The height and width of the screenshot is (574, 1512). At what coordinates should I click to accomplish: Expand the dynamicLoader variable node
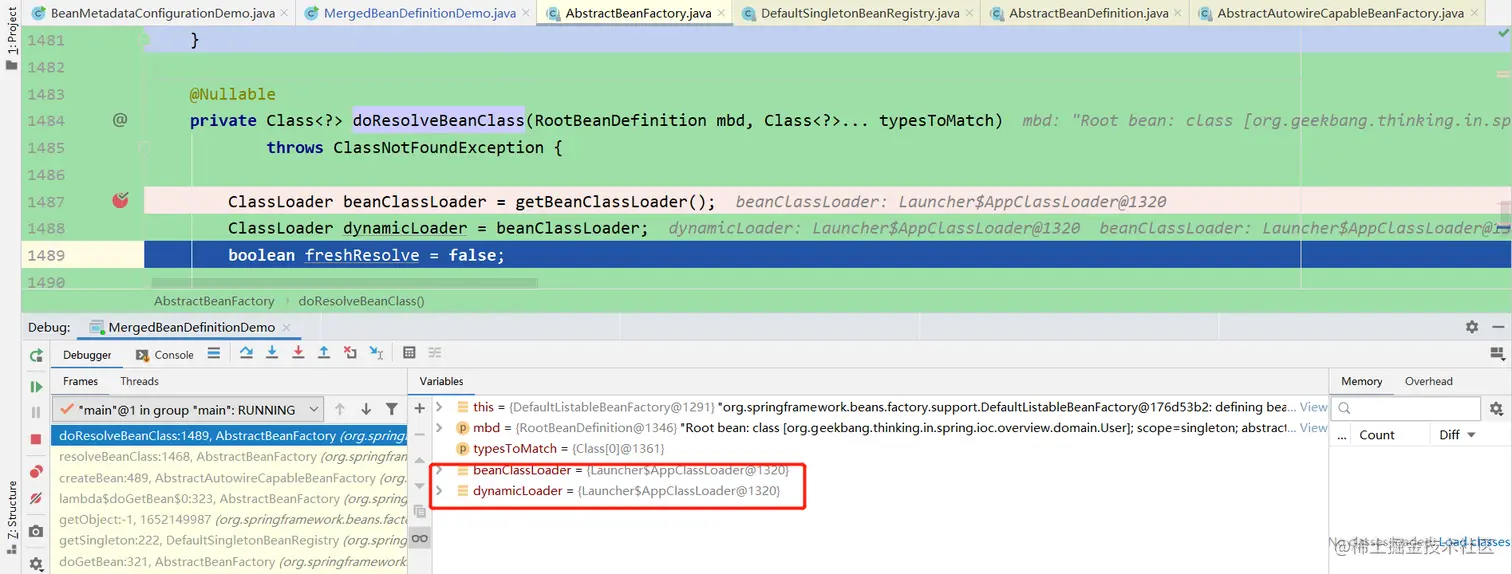pos(439,491)
